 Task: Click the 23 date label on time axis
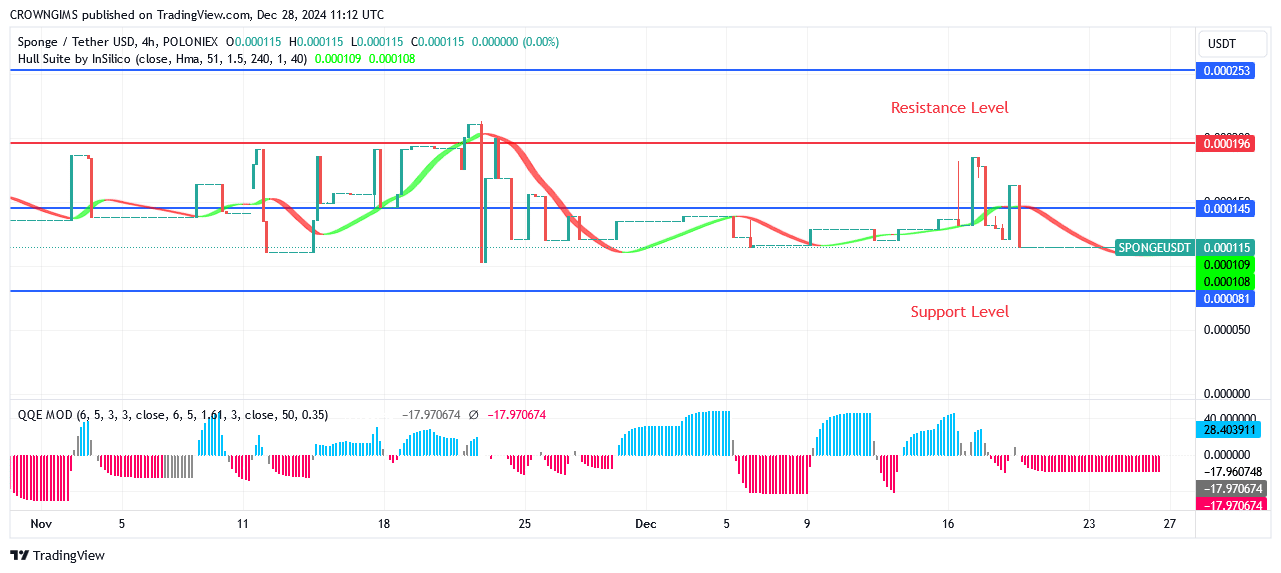click(1089, 524)
